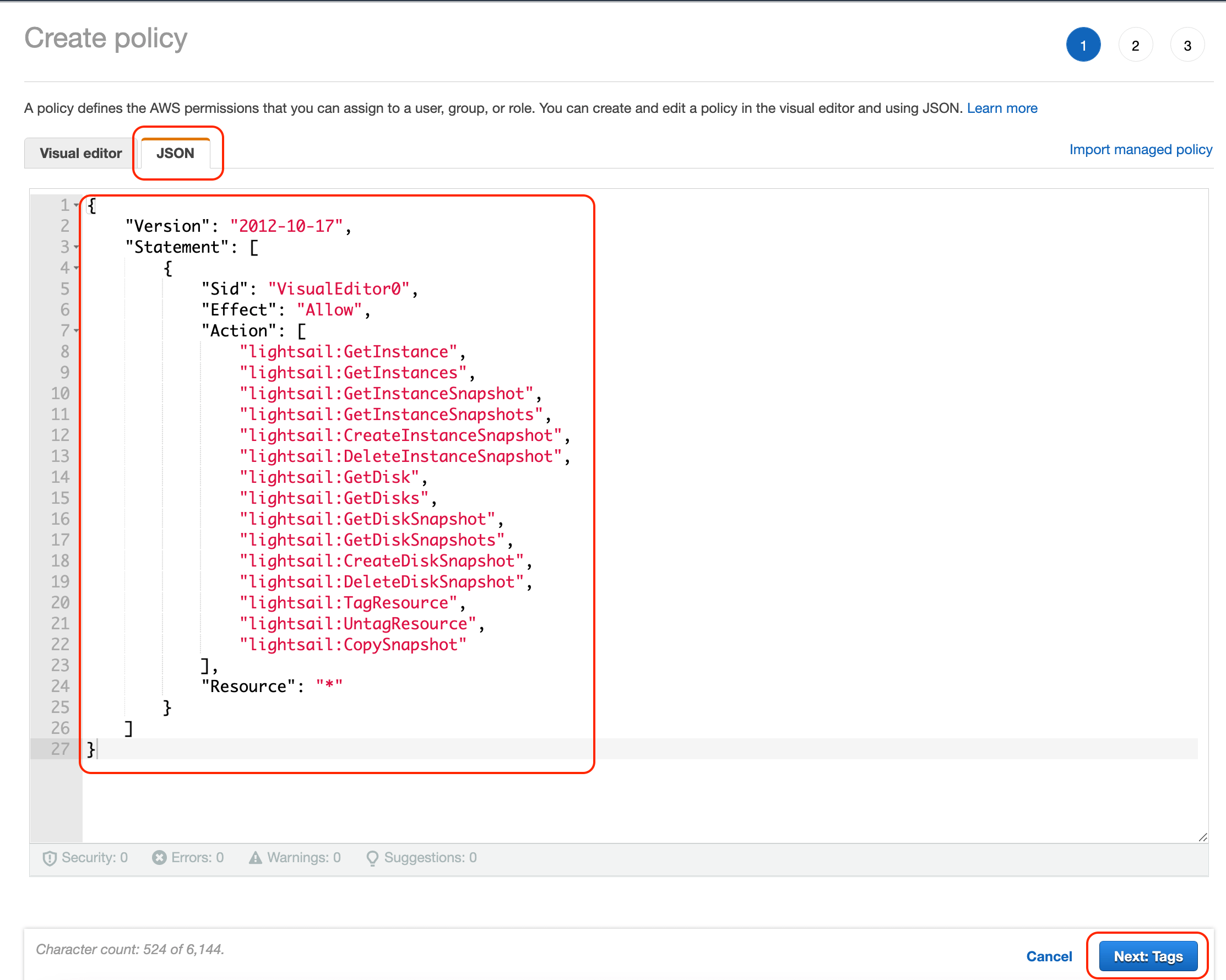The width and height of the screenshot is (1226, 980).
Task: Select step 3 circle indicator
Action: pyautogui.click(x=1187, y=45)
